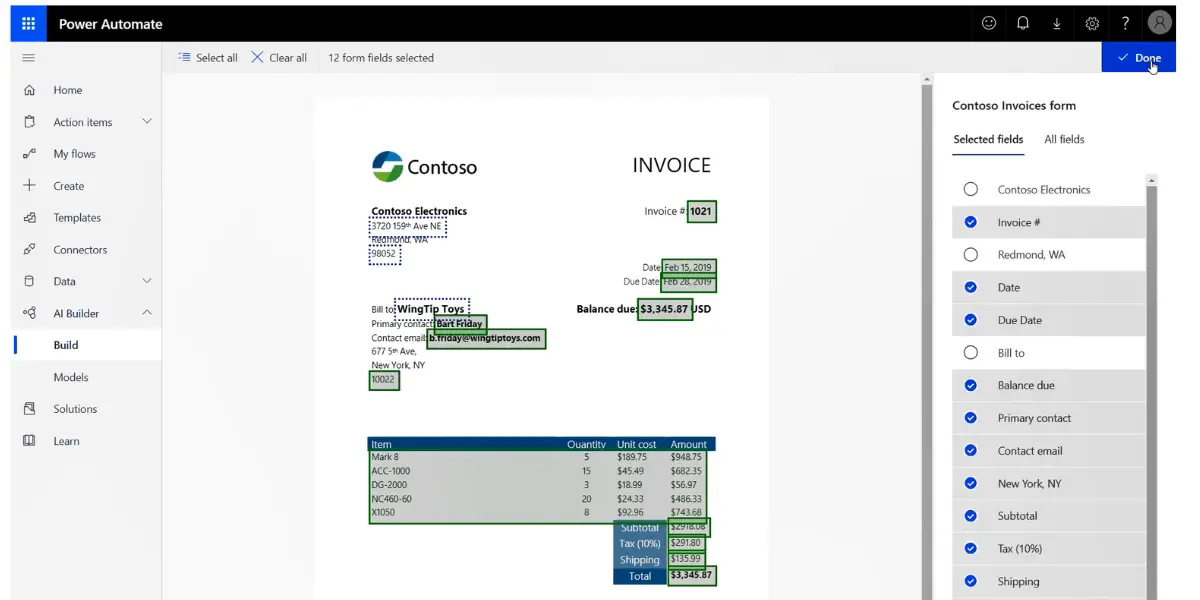Select the 10022 zip code box

point(384,380)
